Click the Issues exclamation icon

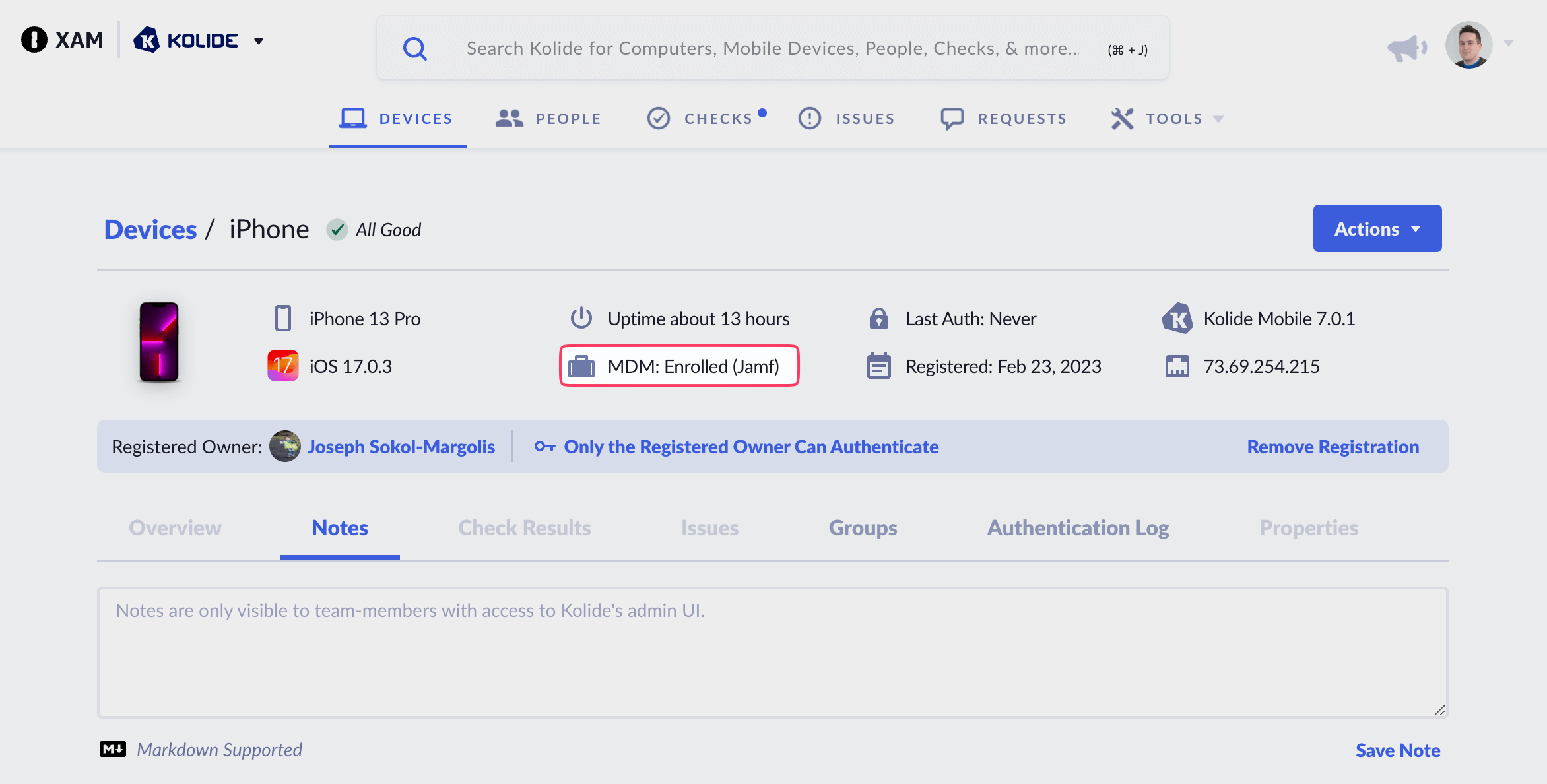pos(810,118)
